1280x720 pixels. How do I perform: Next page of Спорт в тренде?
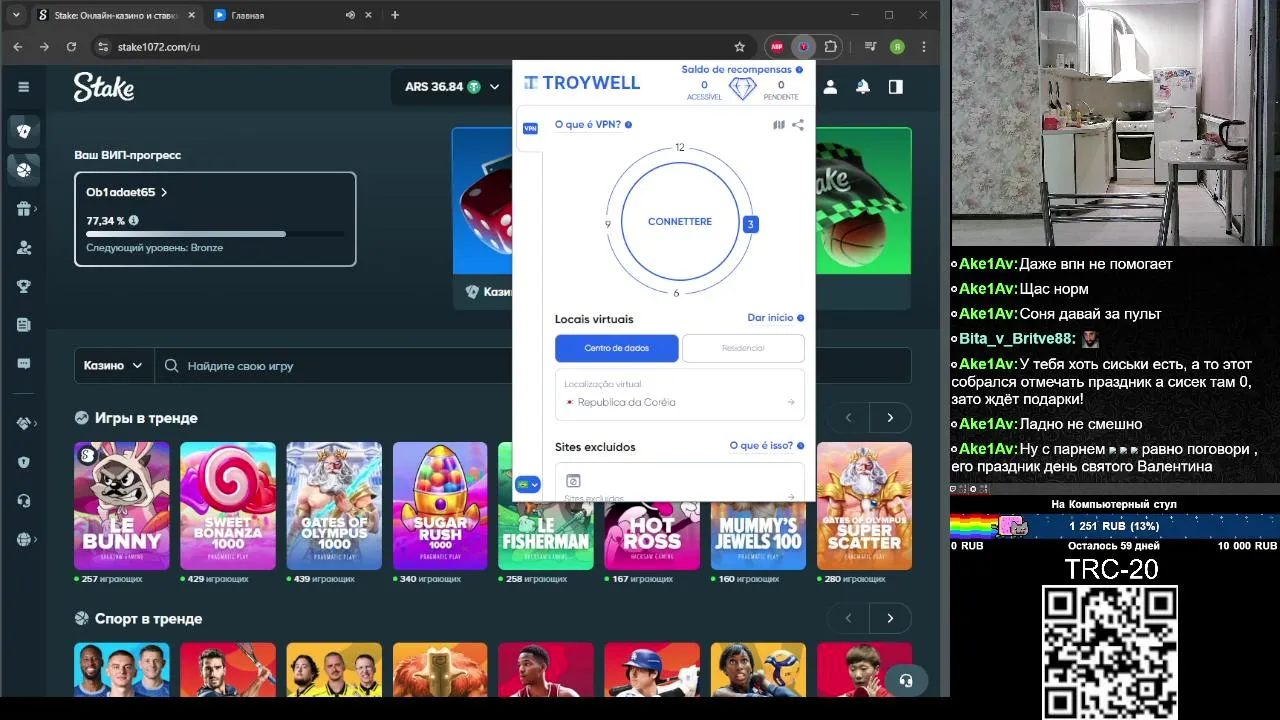click(x=890, y=619)
